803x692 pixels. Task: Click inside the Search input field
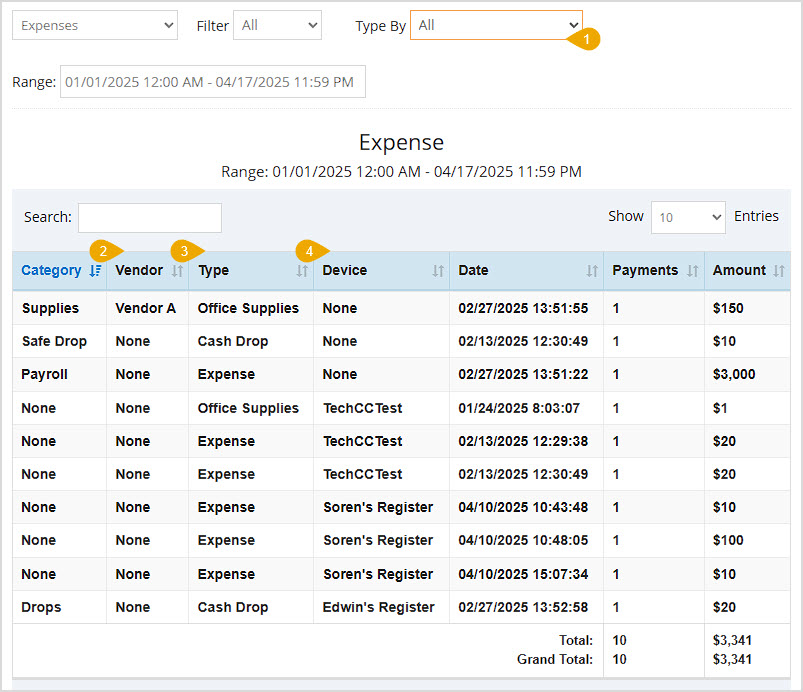(149, 217)
